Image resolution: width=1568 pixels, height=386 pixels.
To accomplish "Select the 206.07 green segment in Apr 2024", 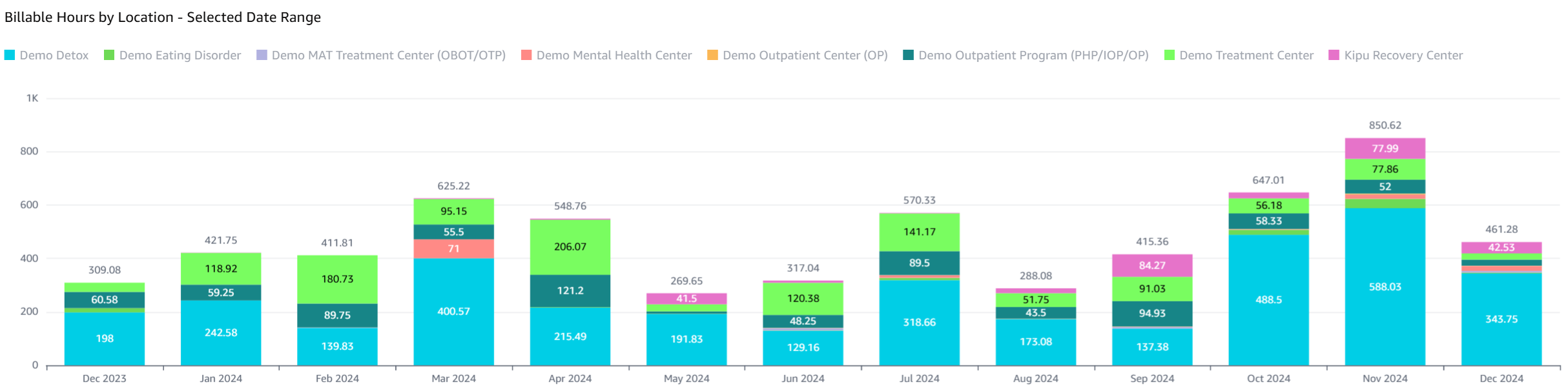I will [x=570, y=247].
